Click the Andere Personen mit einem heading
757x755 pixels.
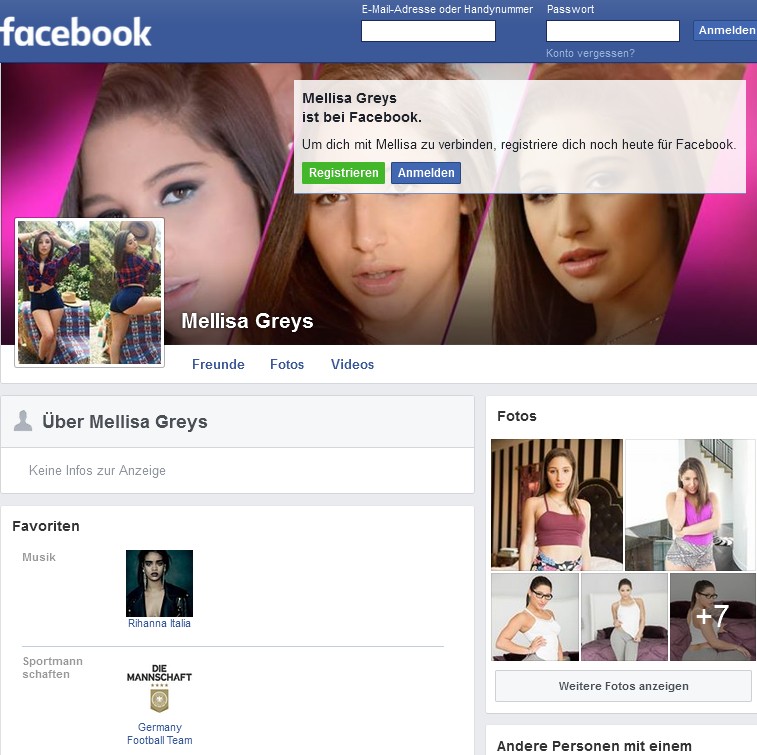pyautogui.click(x=594, y=746)
